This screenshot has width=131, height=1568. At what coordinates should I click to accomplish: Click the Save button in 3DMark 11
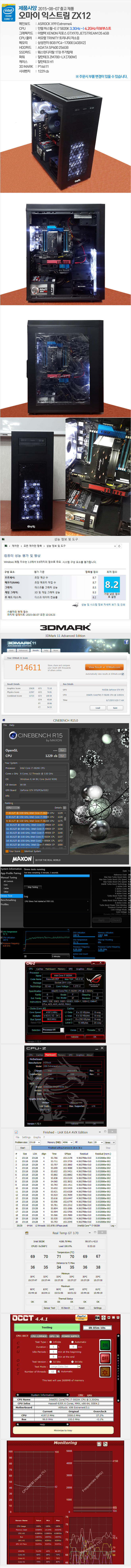point(115,708)
